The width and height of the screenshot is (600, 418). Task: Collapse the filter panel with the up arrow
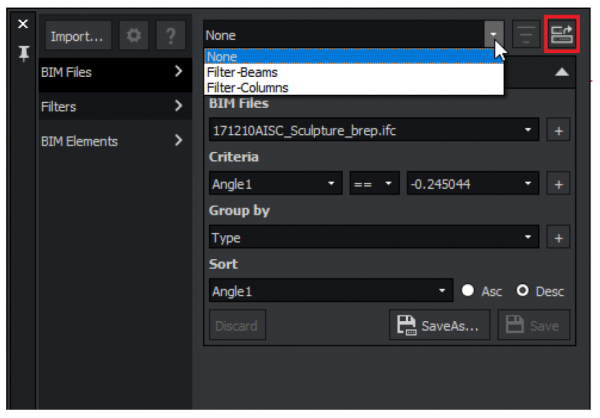561,73
